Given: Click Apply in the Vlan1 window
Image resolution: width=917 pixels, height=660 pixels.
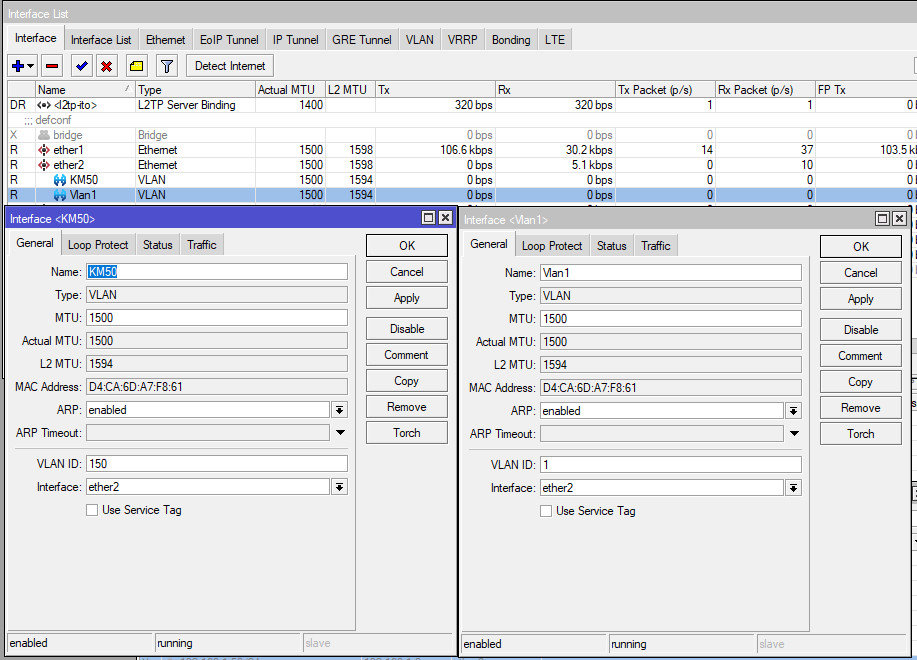Looking at the screenshot, I should 860,299.
